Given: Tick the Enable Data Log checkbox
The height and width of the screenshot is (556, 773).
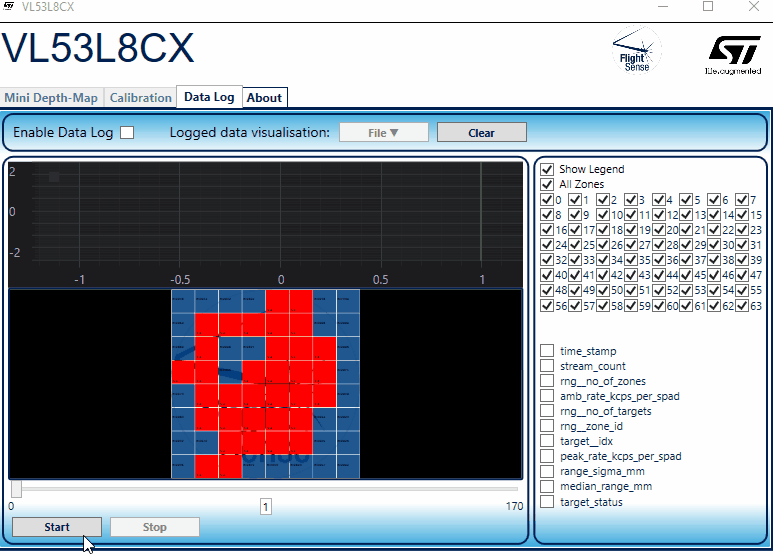Looking at the screenshot, I should click(x=127, y=133).
